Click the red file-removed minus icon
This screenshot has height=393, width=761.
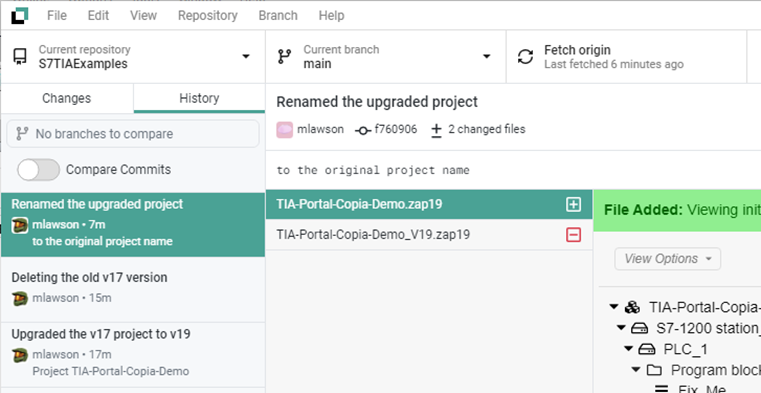point(573,235)
